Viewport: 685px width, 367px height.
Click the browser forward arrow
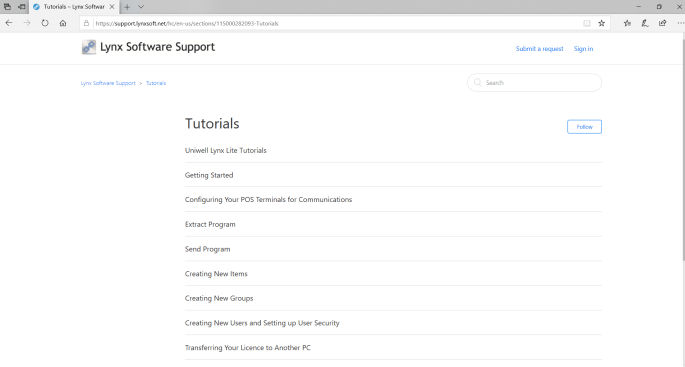(27, 23)
